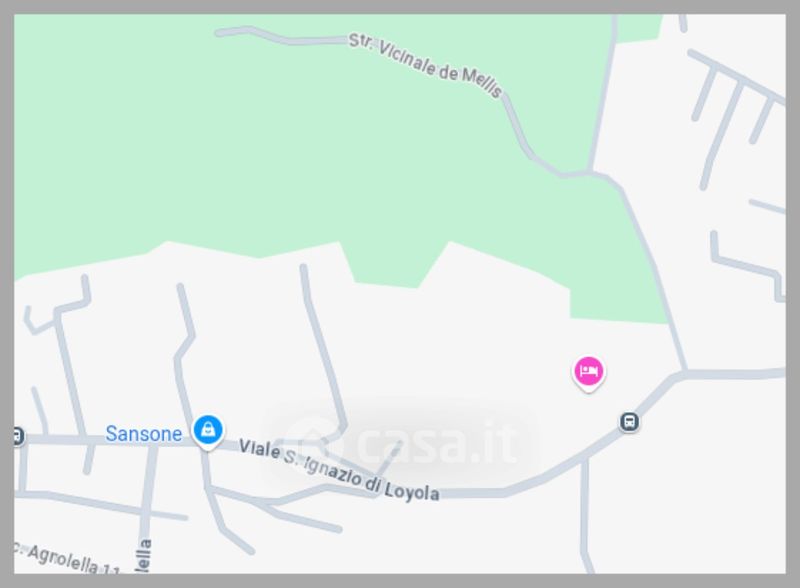Click the winding road north of Sansone pin
This screenshot has height=588, width=800.
tap(185, 352)
